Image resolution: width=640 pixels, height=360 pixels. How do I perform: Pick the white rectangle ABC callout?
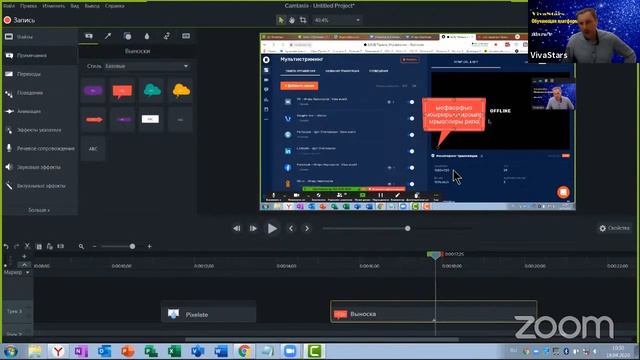(151, 119)
